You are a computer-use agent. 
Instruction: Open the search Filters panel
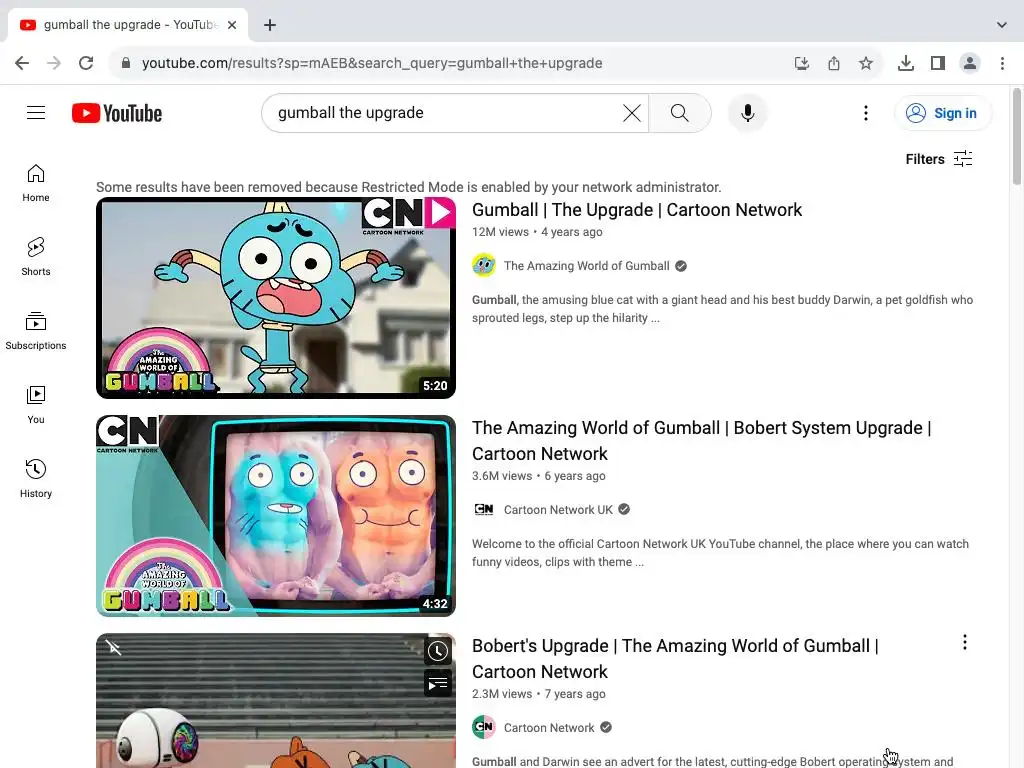939,159
